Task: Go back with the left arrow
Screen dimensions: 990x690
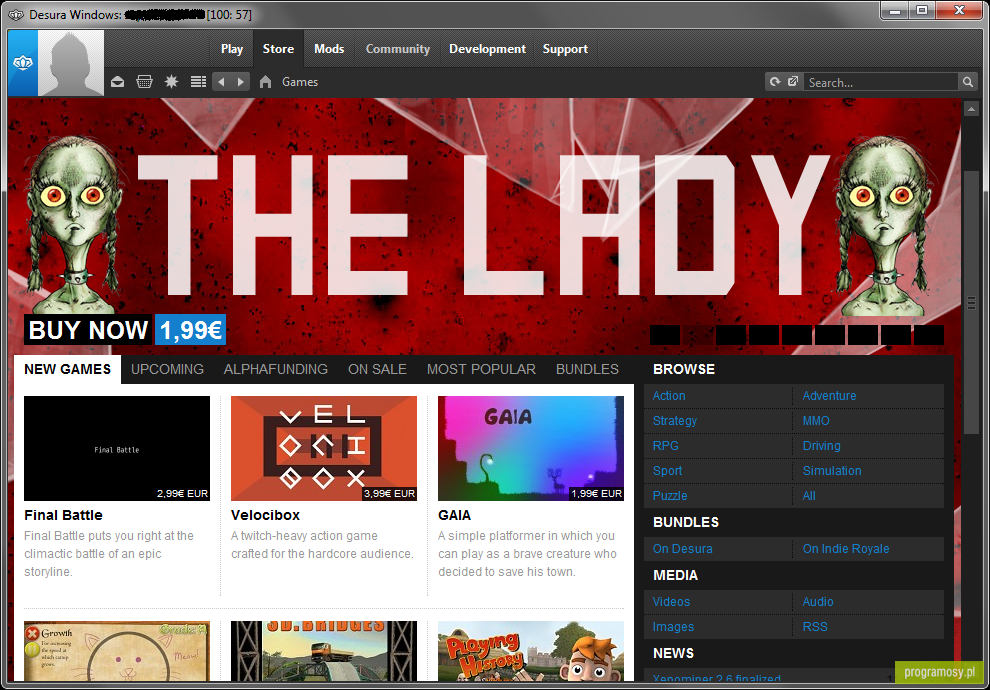Action: click(x=221, y=82)
